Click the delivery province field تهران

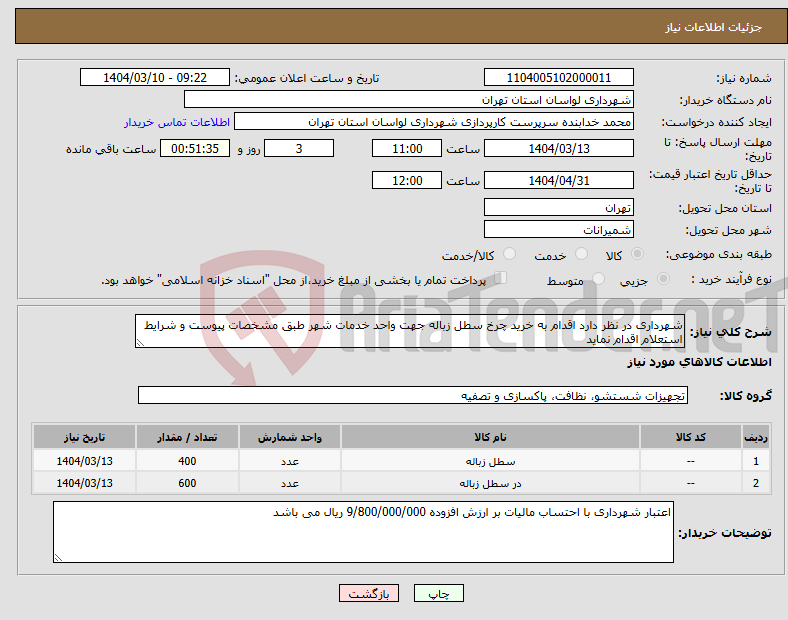559,208
